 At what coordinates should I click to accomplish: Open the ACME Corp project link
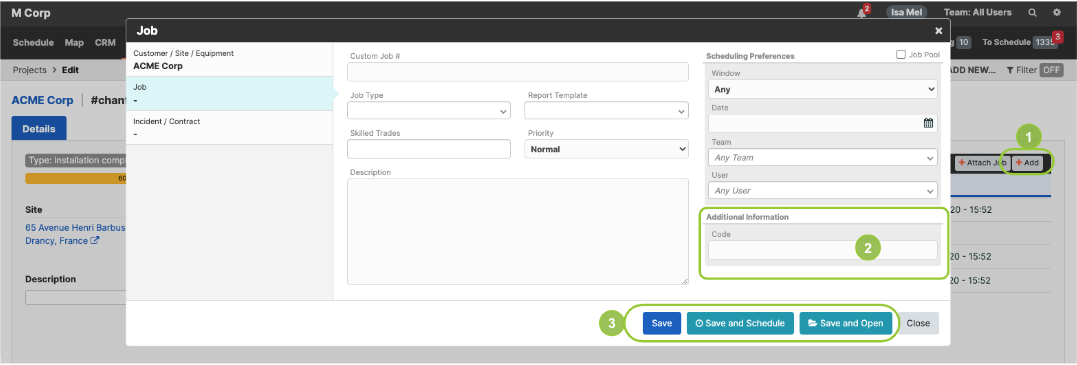[x=43, y=100]
